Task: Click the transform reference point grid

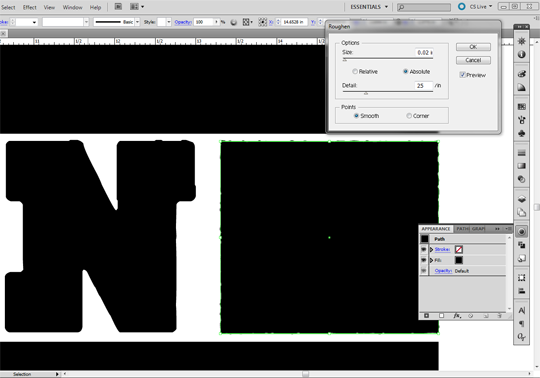Action: [262, 22]
